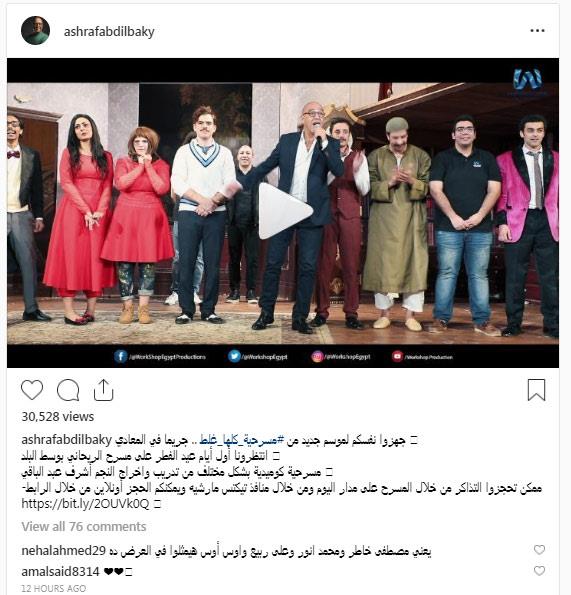Open the hashtag in the caption
This screenshot has width=571, height=595.
click(242, 440)
